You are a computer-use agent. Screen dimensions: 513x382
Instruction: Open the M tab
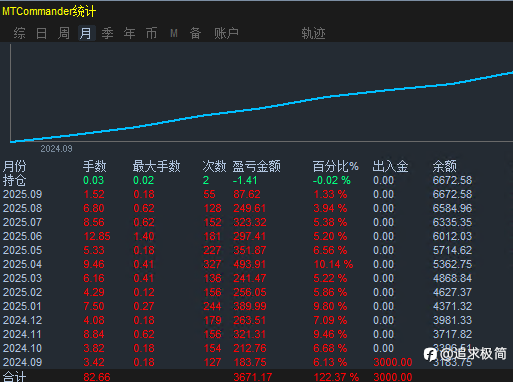[174, 33]
